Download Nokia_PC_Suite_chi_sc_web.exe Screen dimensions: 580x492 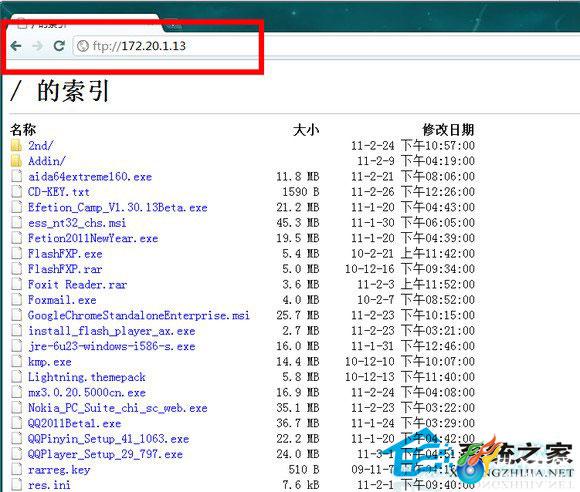(118, 408)
